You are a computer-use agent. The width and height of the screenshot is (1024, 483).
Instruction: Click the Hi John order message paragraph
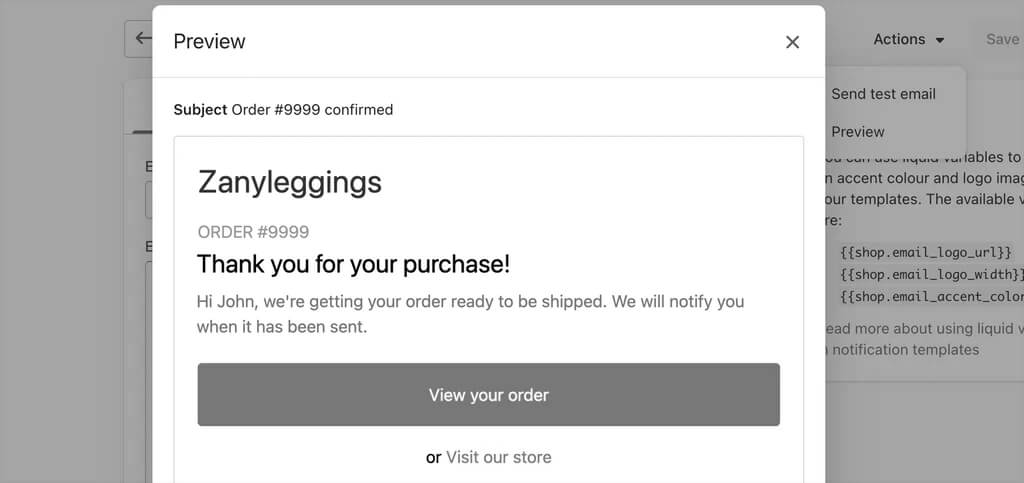pyautogui.click(x=470, y=314)
